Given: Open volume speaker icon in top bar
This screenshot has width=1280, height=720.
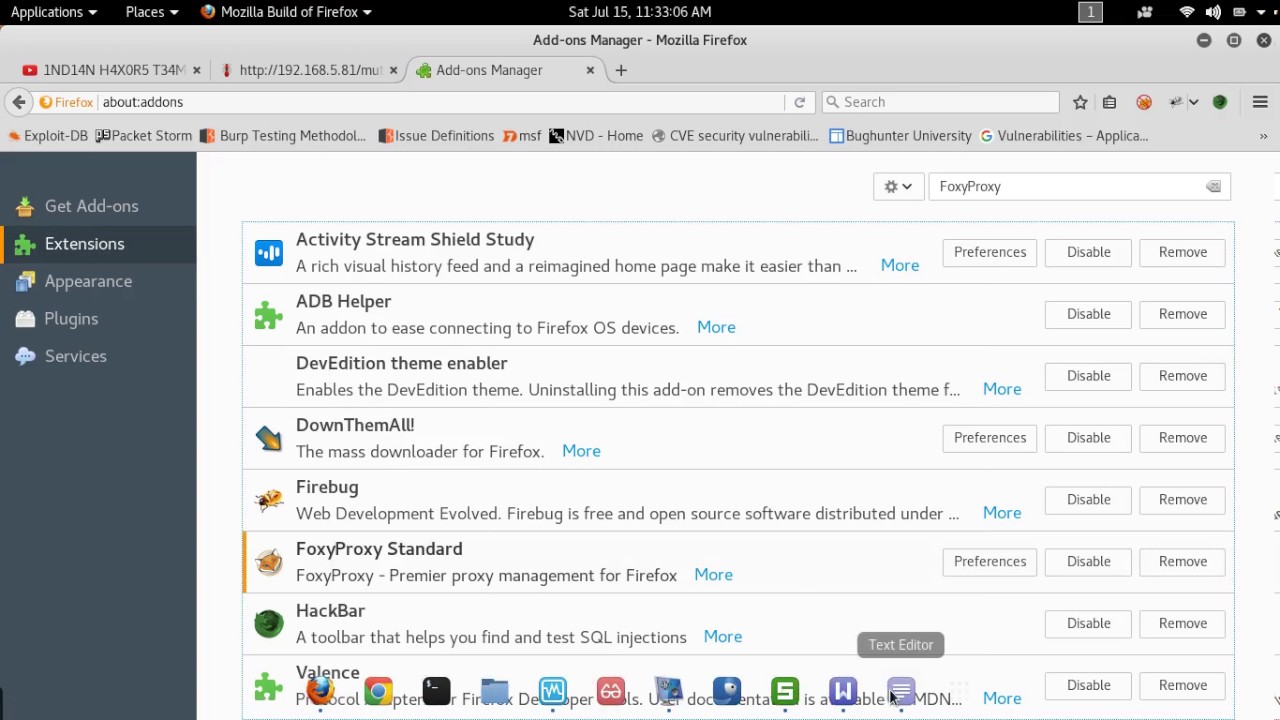Looking at the screenshot, I should point(1213,12).
